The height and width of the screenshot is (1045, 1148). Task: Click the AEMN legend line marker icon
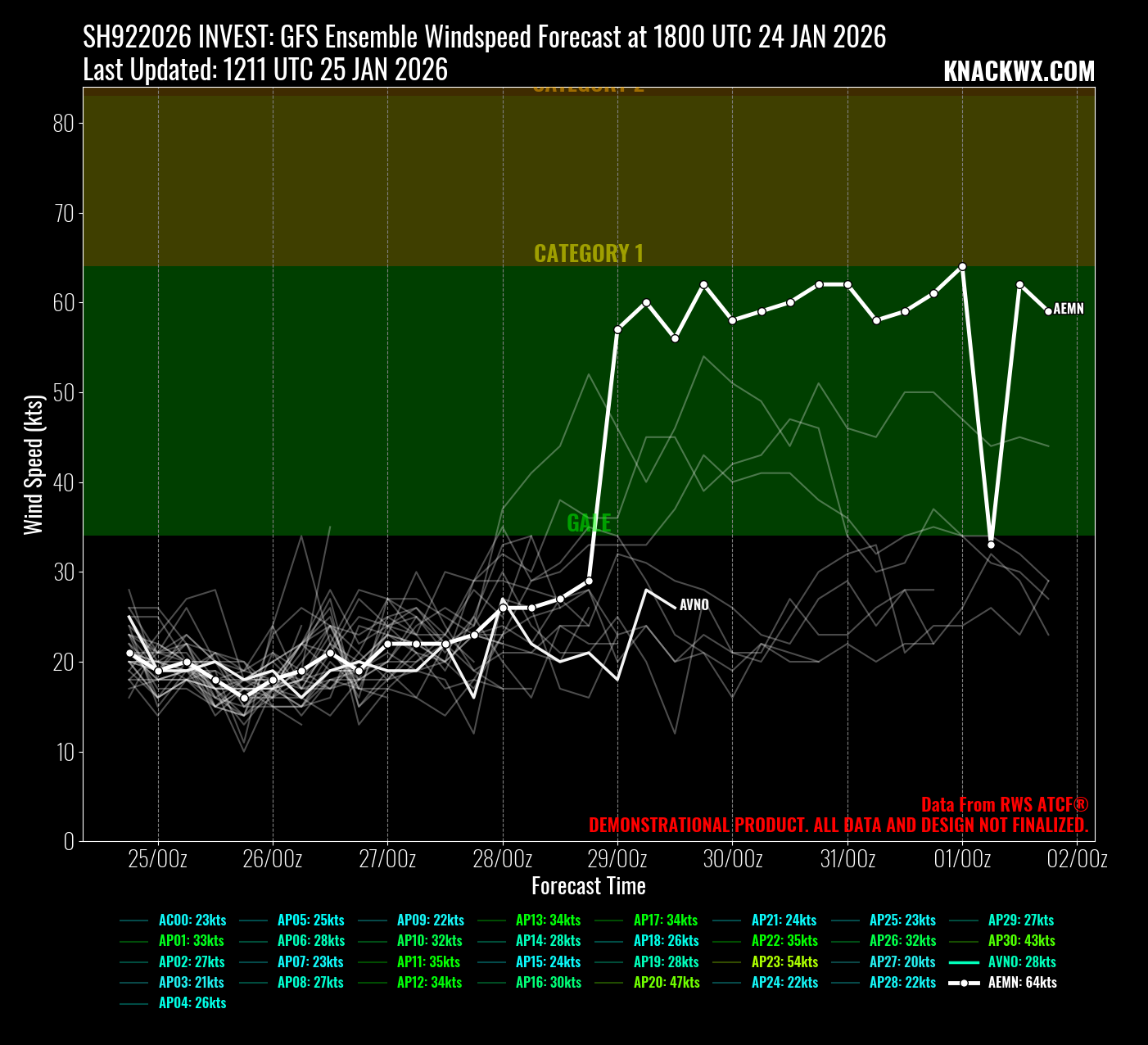[x=964, y=982]
